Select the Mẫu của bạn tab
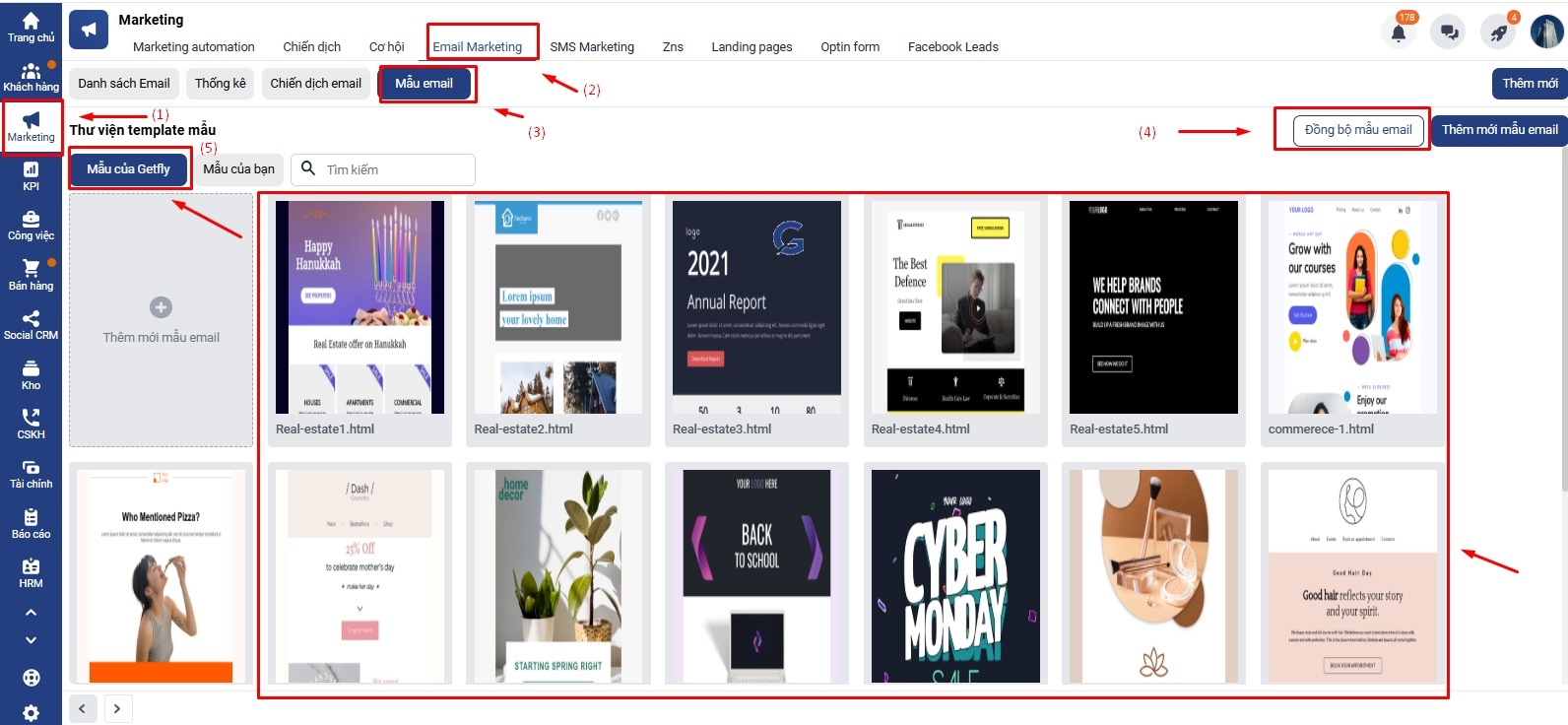 [238, 169]
